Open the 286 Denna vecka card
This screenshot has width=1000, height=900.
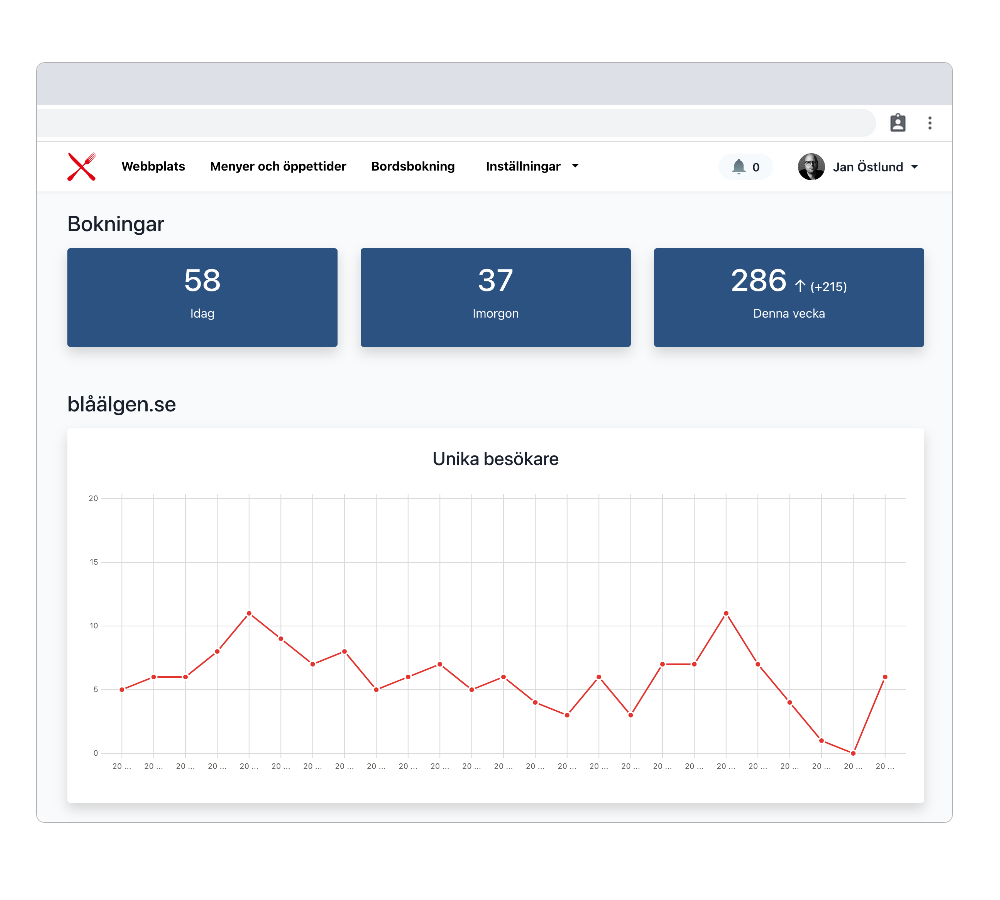789,297
